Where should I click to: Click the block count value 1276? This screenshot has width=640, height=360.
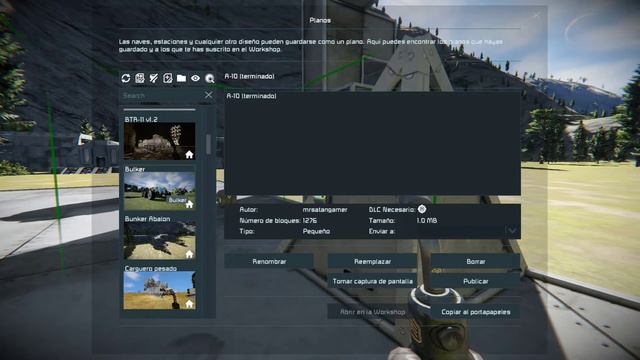[309, 220]
